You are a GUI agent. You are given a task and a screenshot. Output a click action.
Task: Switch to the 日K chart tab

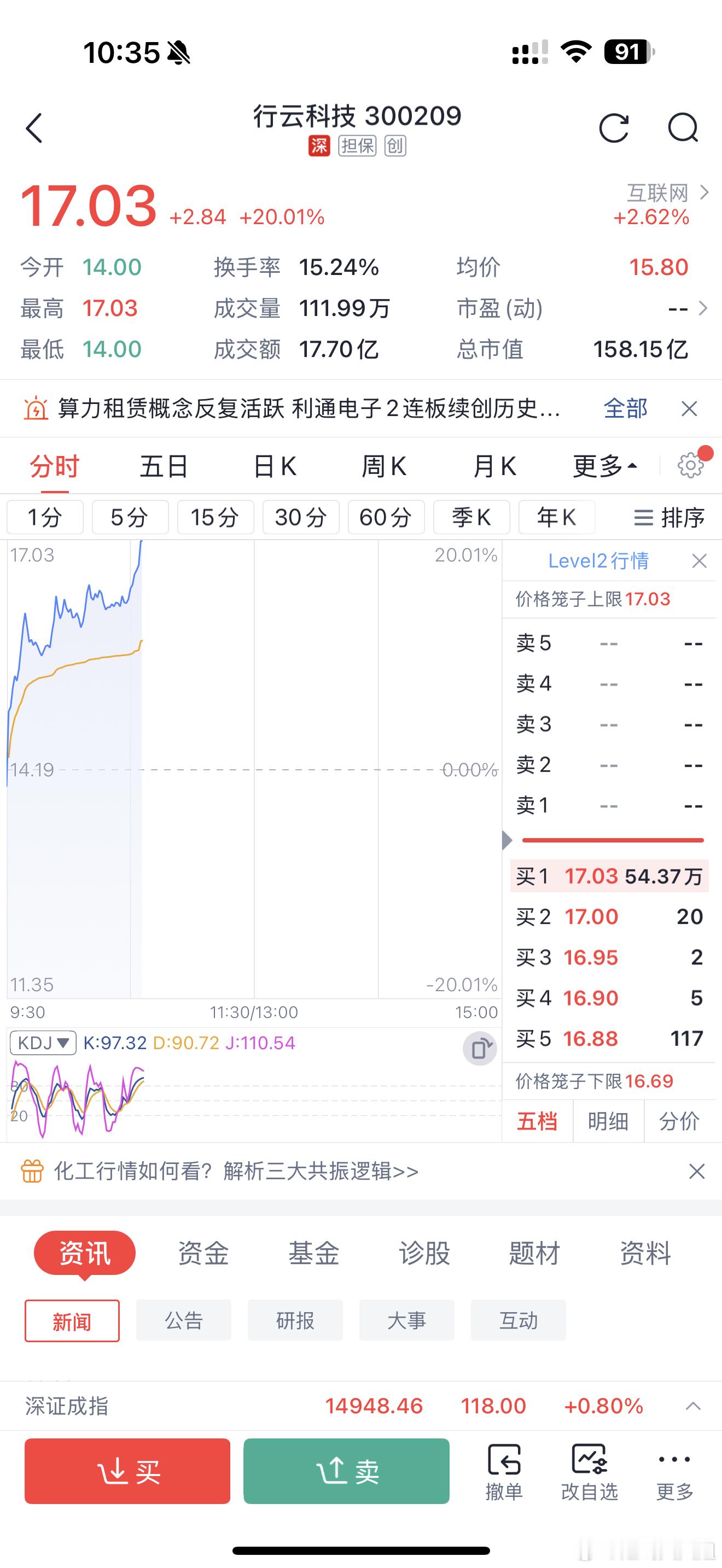(275, 465)
